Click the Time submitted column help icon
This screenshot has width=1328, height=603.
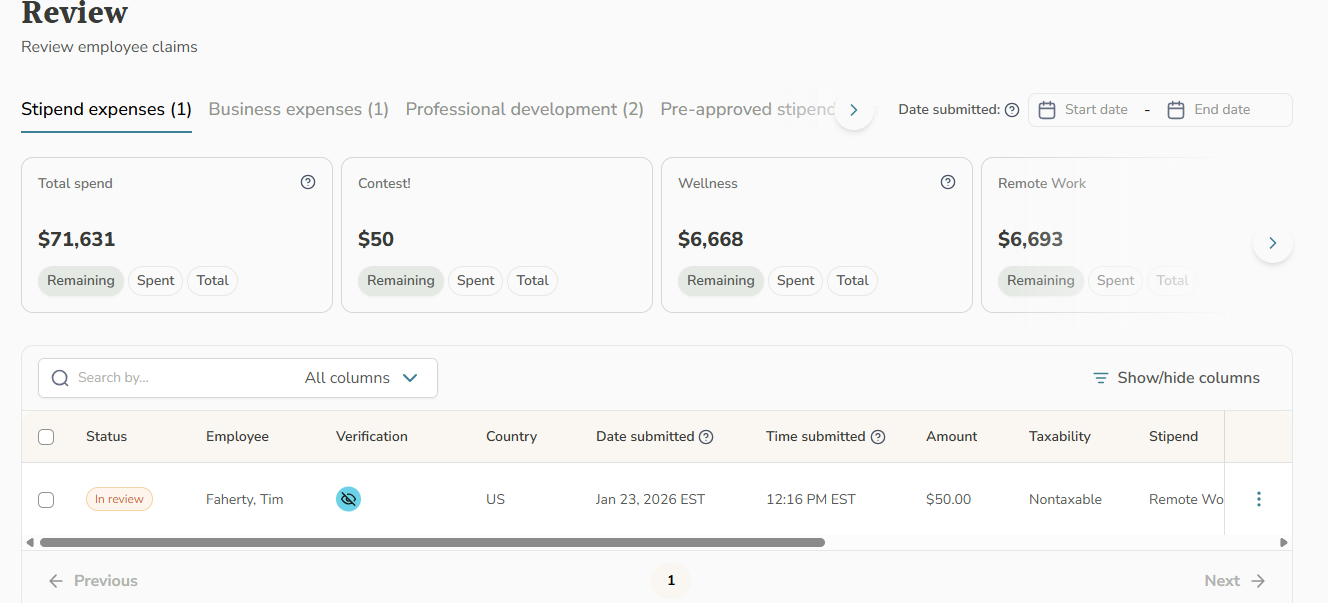tap(878, 437)
